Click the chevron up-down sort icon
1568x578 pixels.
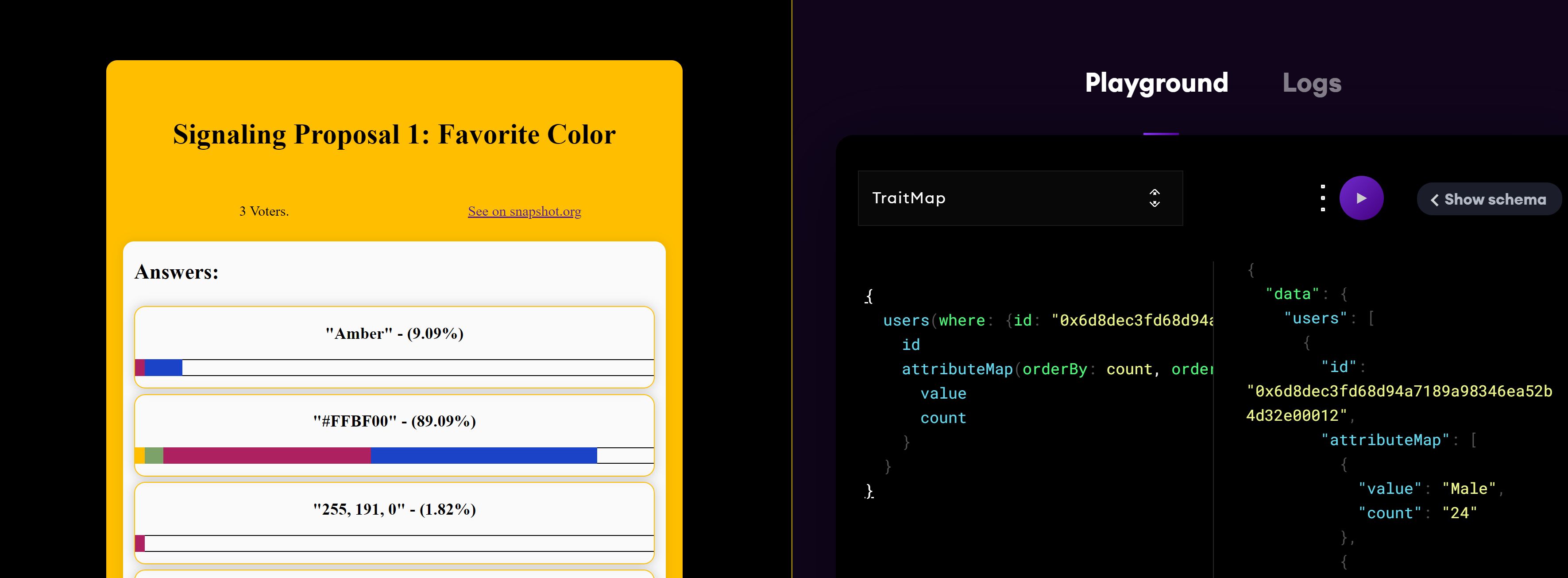[1153, 198]
